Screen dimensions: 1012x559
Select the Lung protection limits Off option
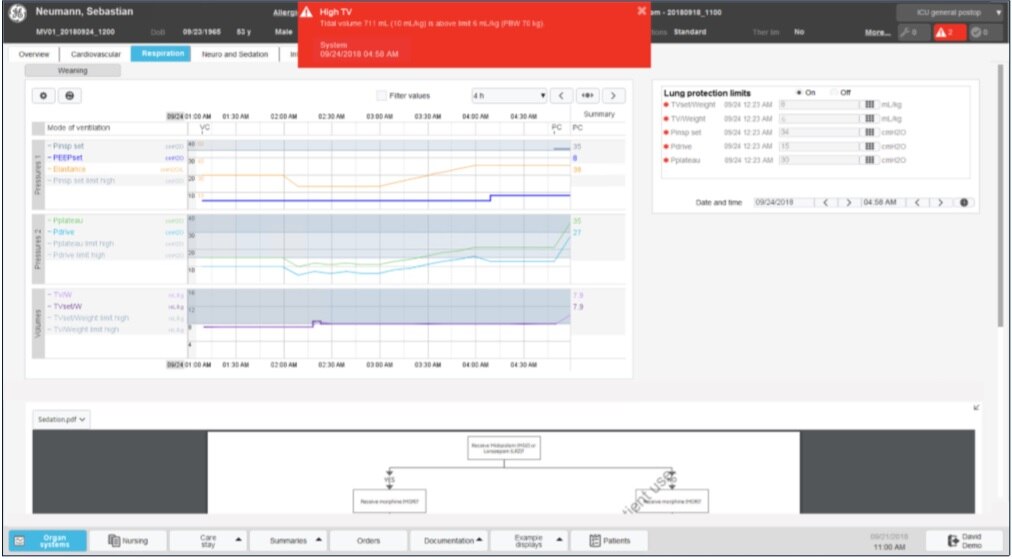point(833,93)
